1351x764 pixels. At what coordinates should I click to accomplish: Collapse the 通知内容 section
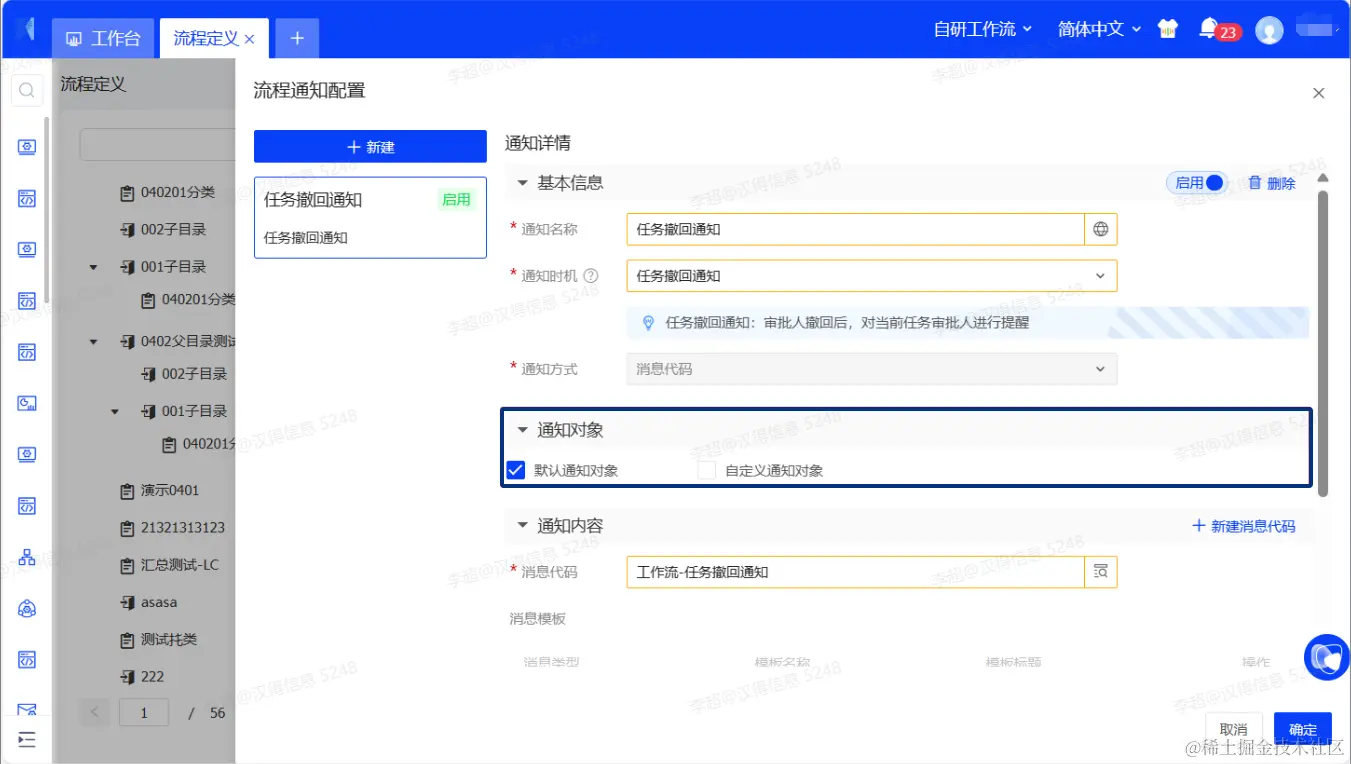[522, 526]
